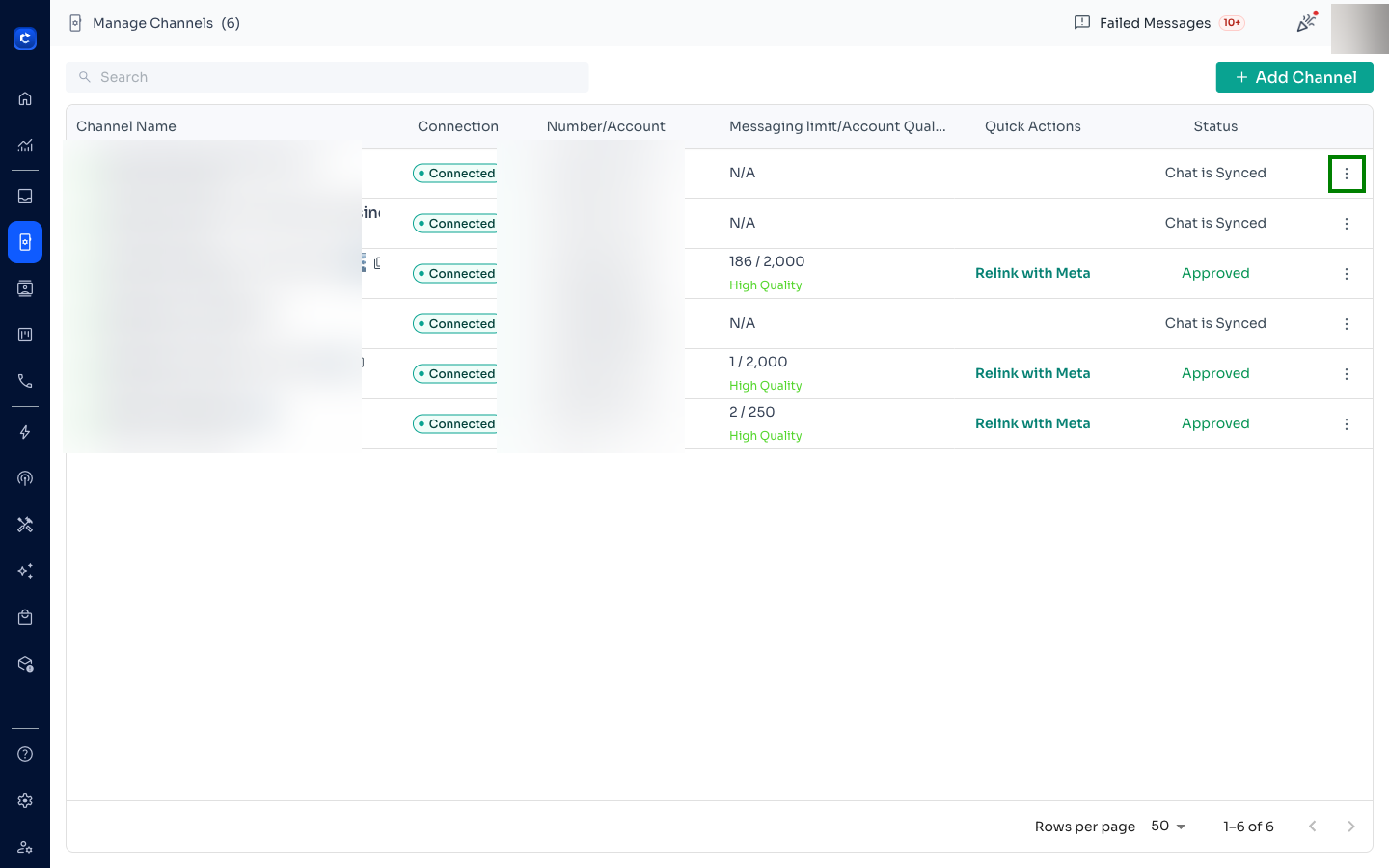Viewport: 1389px width, 868px height.
Task: Focus the Search input field
Action: (327, 77)
